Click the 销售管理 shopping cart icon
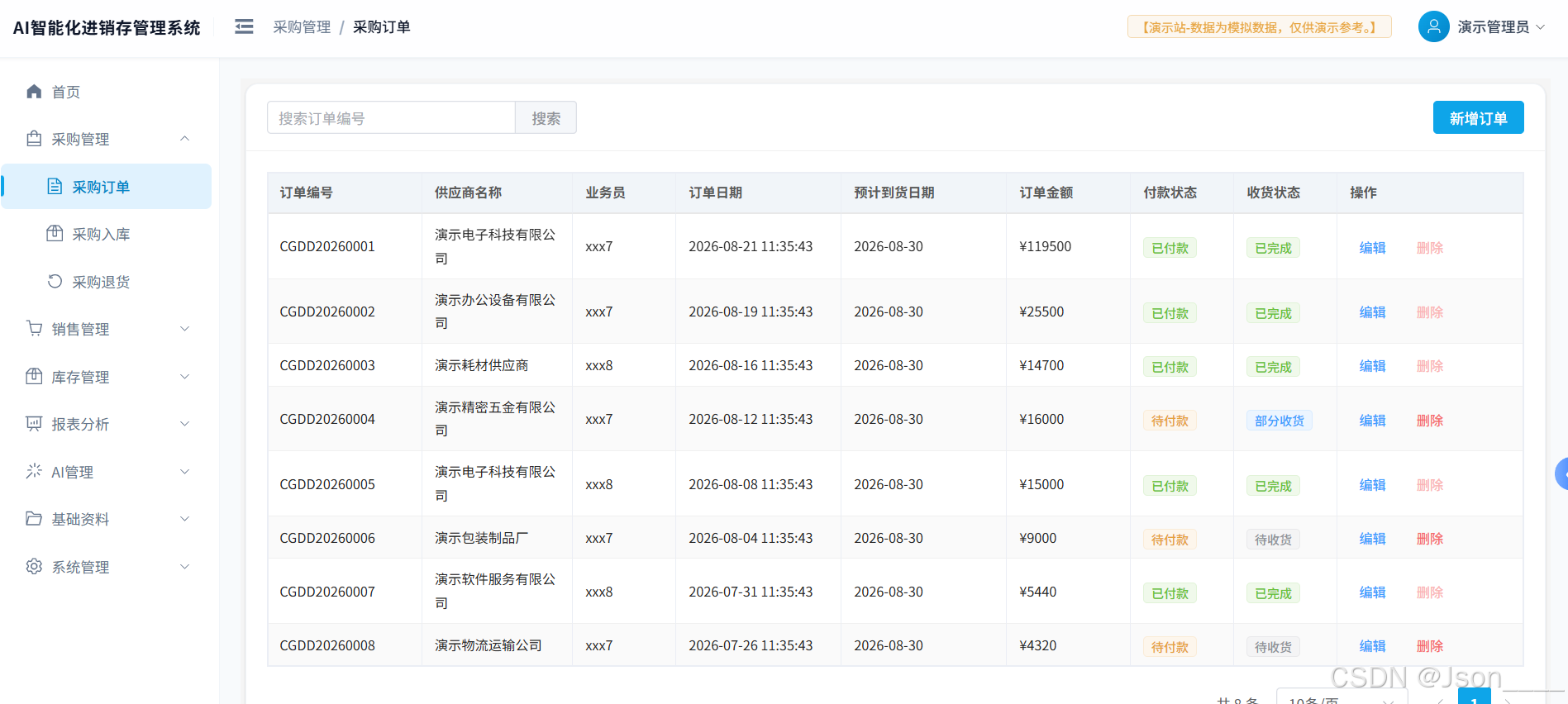Screen dimensions: 1568x704 pos(34,329)
